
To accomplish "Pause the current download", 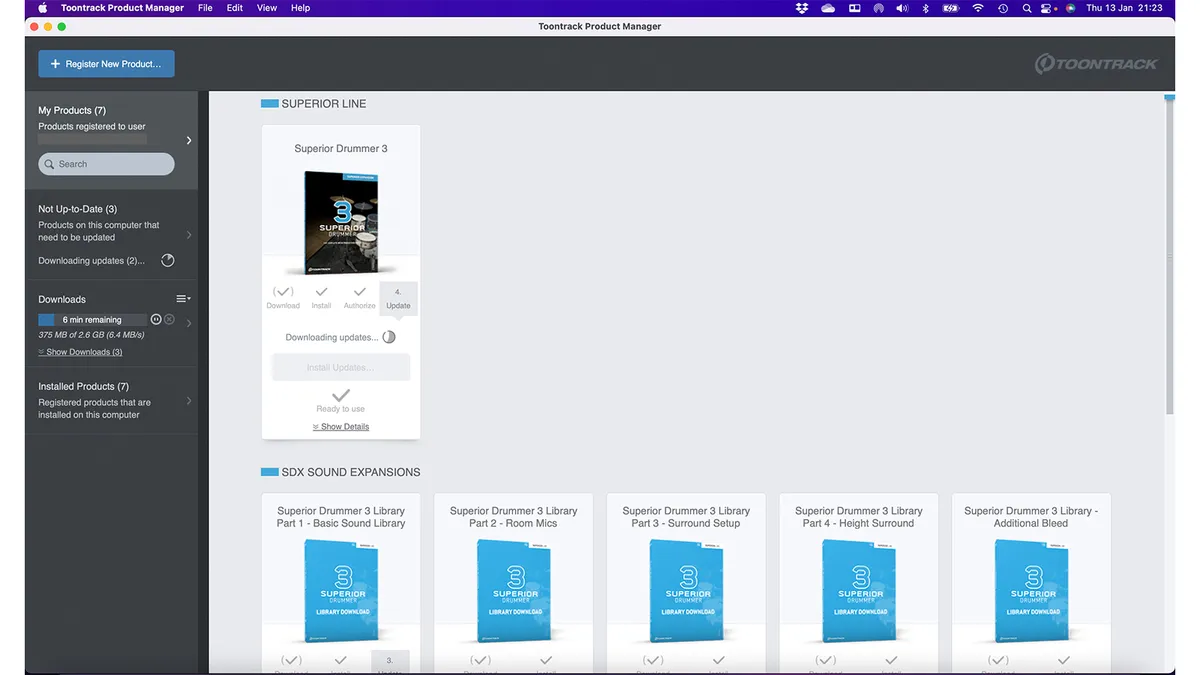I will pyautogui.click(x=156, y=319).
